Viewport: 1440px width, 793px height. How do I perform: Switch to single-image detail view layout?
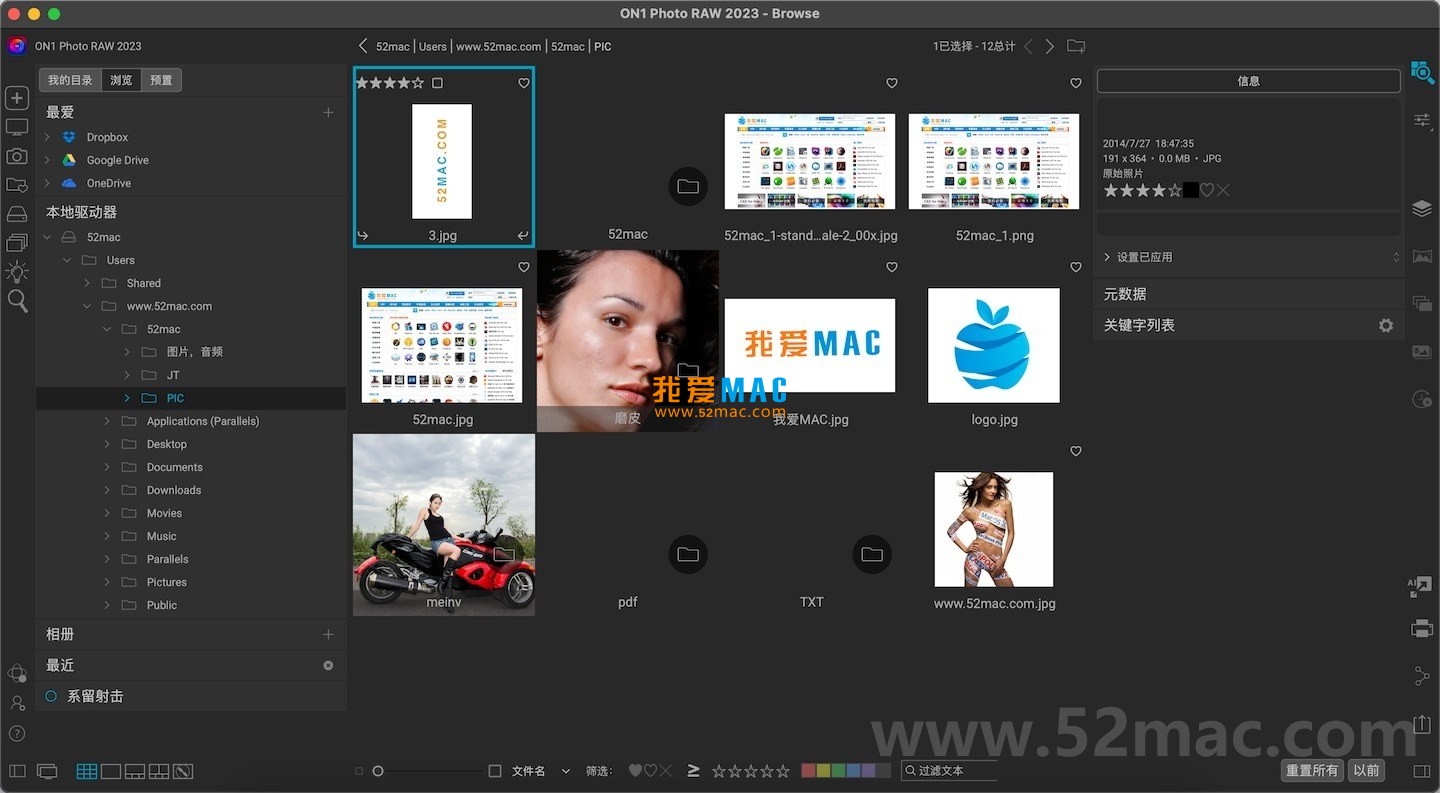coord(111,771)
